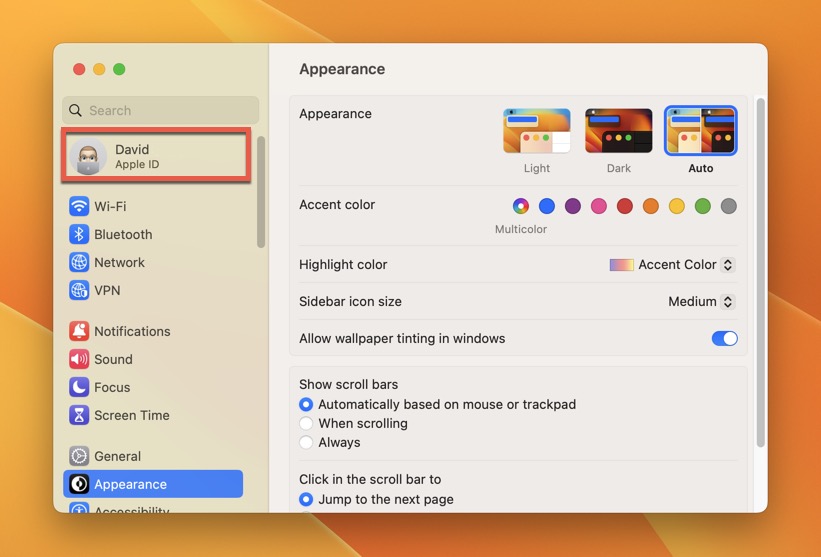
Task: Select the yellow accent color
Action: point(676,206)
